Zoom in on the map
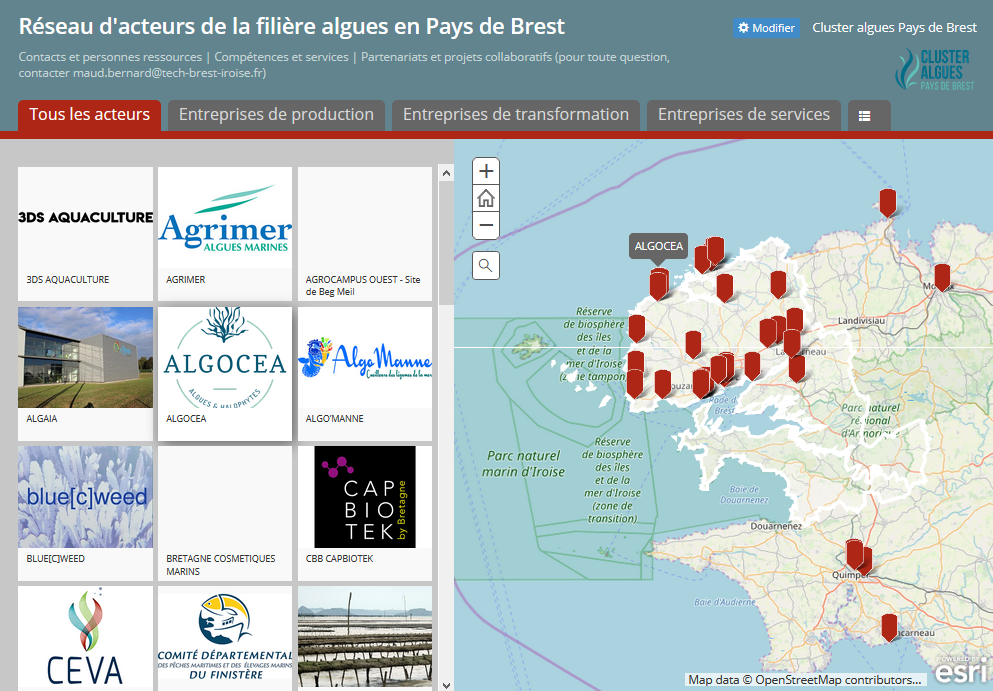 485,170
